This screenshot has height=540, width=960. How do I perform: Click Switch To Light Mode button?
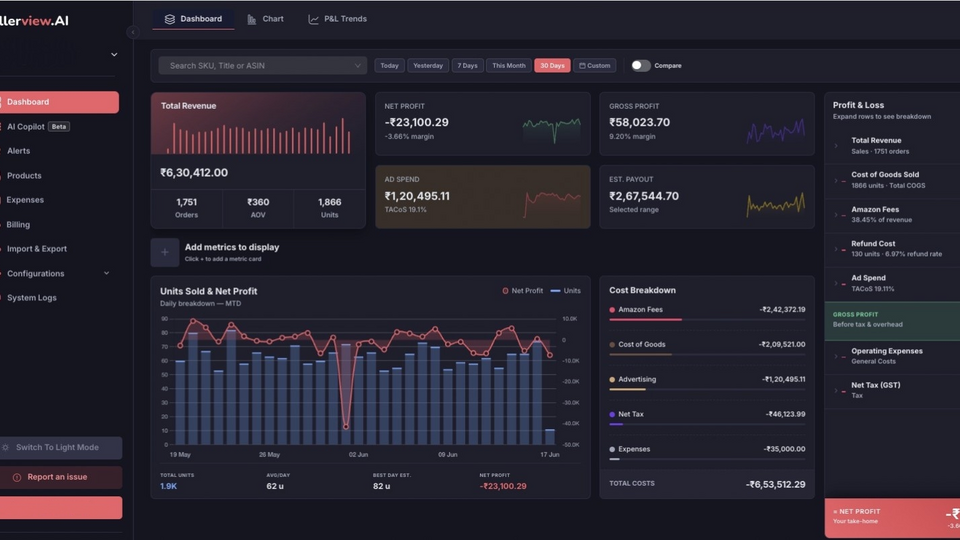pos(61,448)
